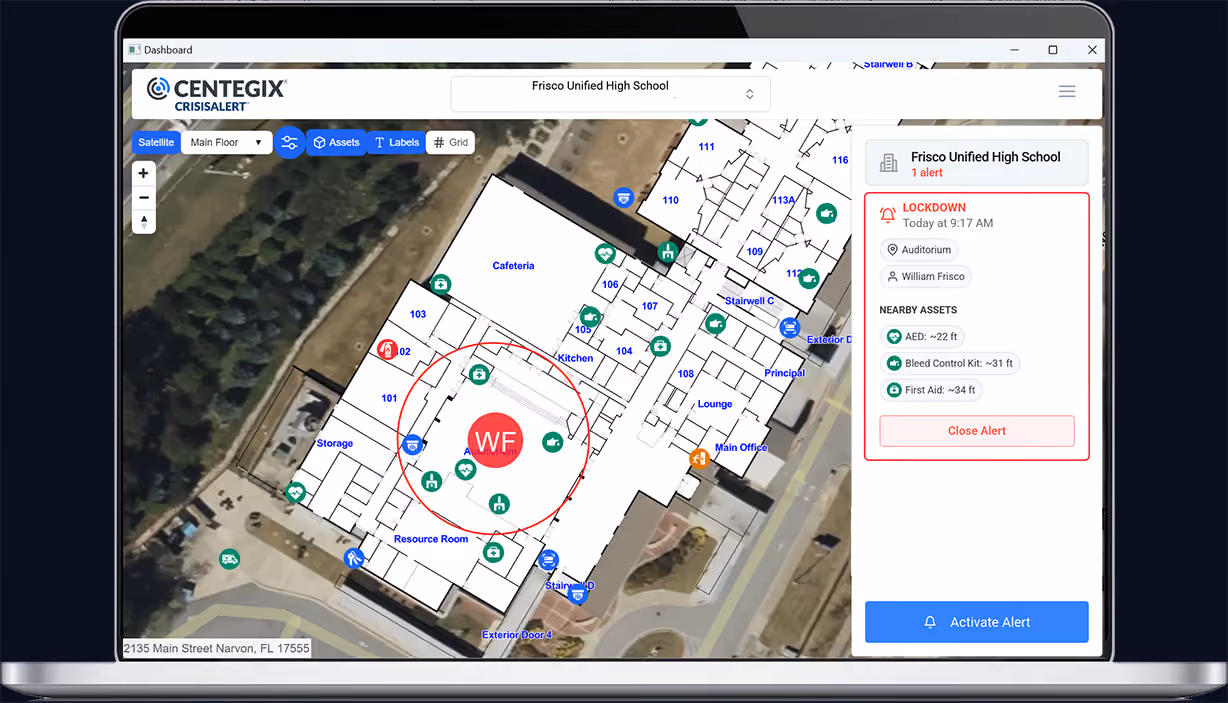Click the Main Office label
Image resolution: width=1228 pixels, height=703 pixels.
tap(741, 447)
